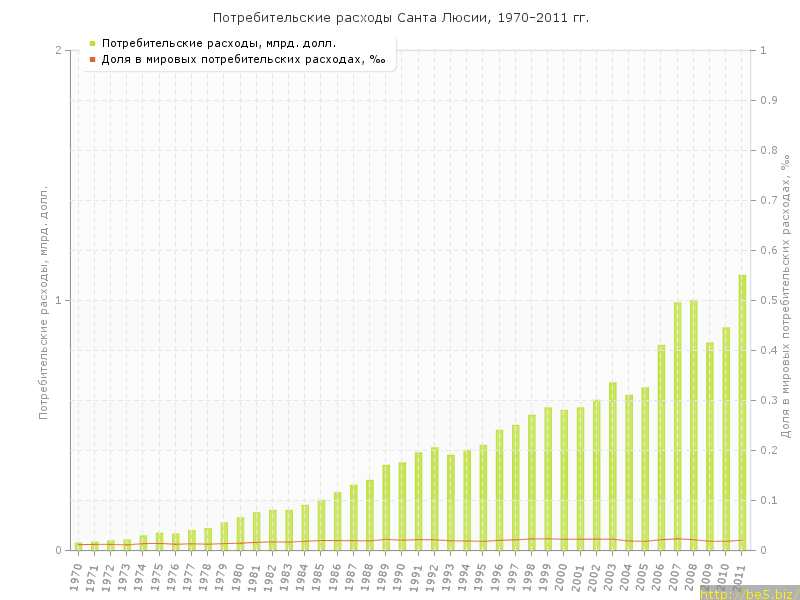Click the right axis title 'Доля в мировых потребительских расходах'
This screenshot has width=800, height=600.
pyautogui.click(x=785, y=296)
